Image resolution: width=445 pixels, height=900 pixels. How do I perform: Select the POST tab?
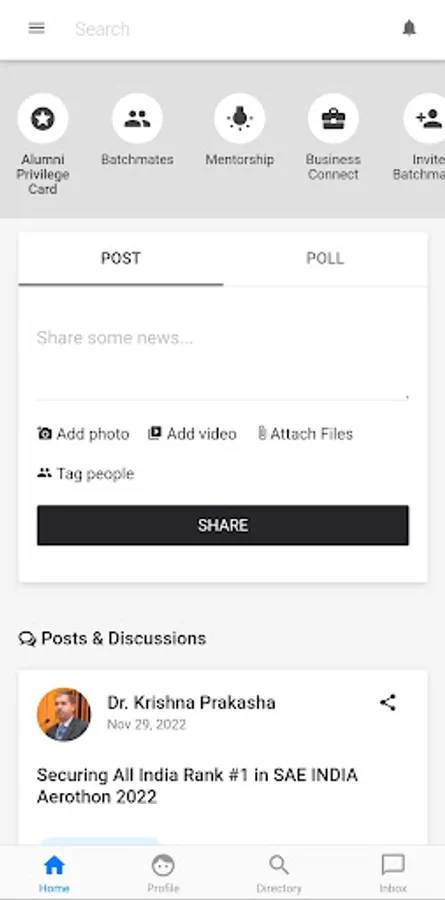coord(121,258)
